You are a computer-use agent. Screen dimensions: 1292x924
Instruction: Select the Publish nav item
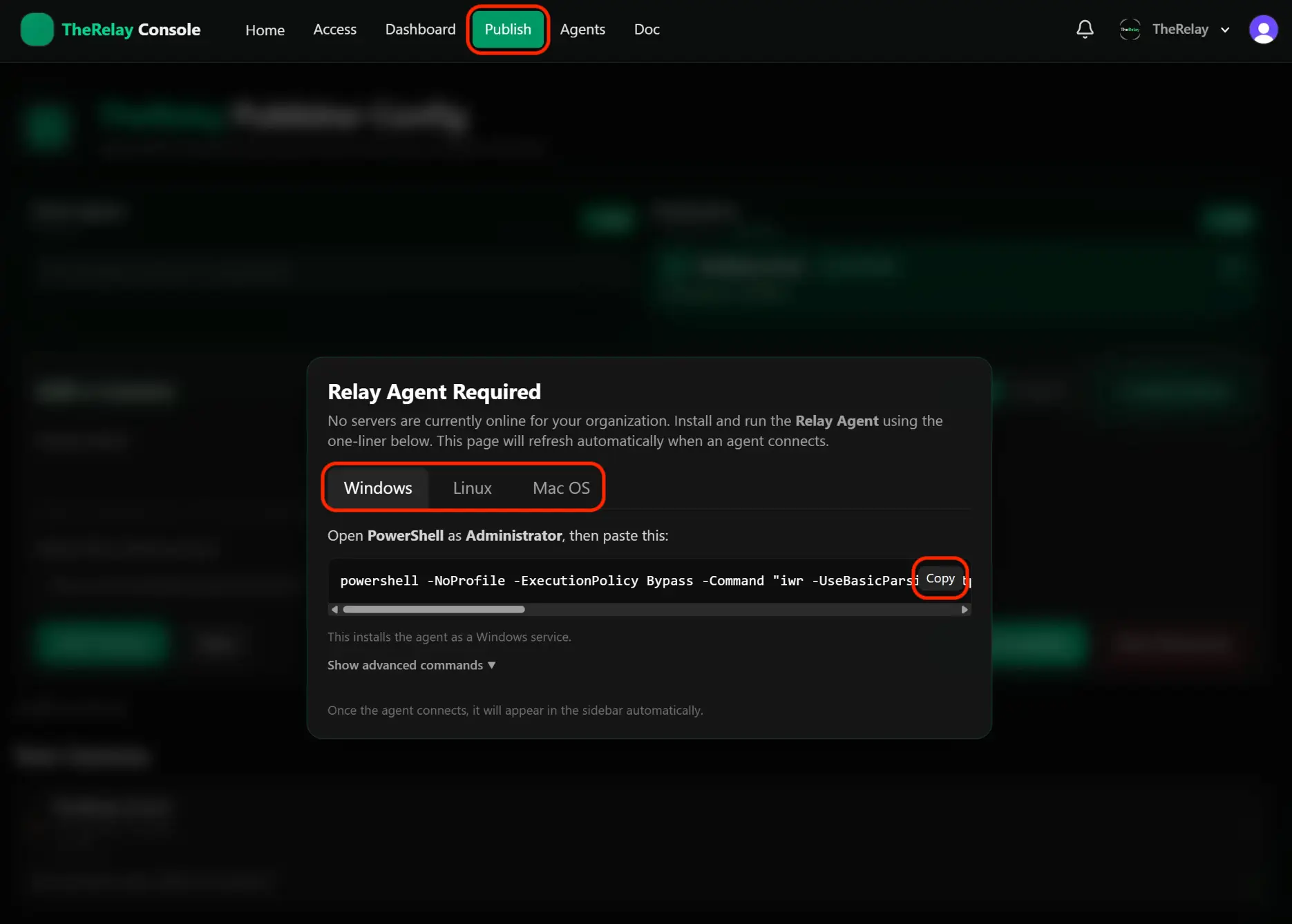[508, 30]
